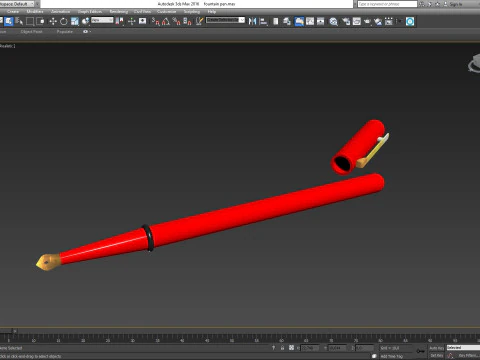The width and height of the screenshot is (480, 360).
Task: Click the Align tool
Action: pos(263,22)
